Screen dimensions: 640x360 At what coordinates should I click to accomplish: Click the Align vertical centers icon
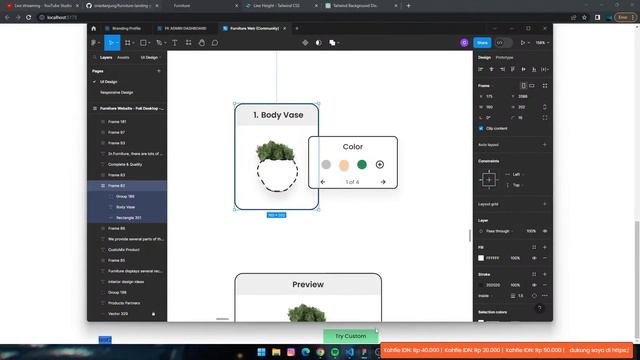point(523,69)
